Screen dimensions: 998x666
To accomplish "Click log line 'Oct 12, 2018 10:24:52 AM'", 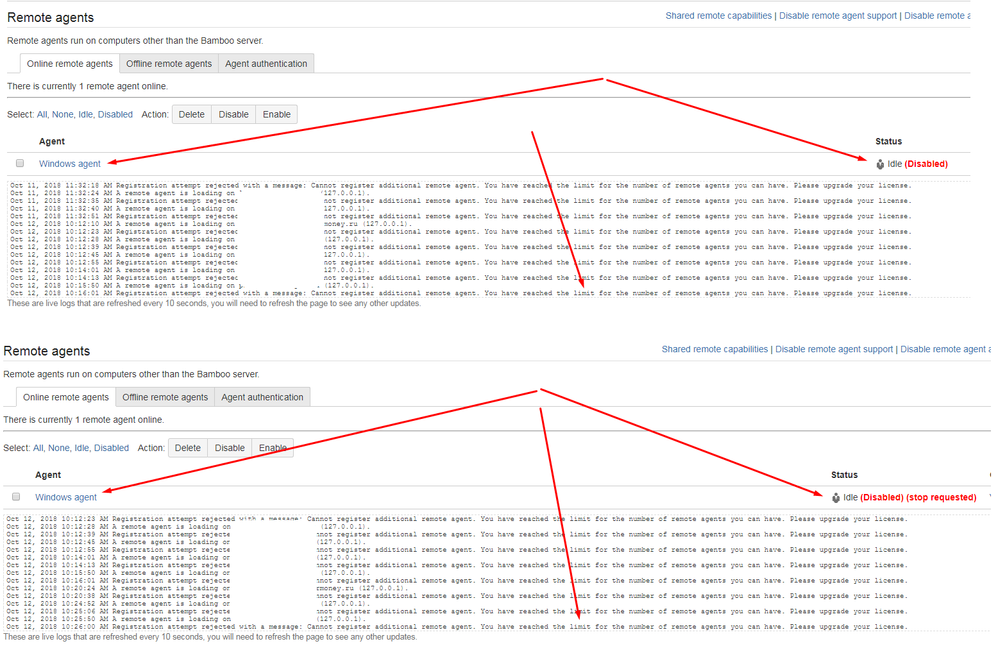I will point(186,604).
